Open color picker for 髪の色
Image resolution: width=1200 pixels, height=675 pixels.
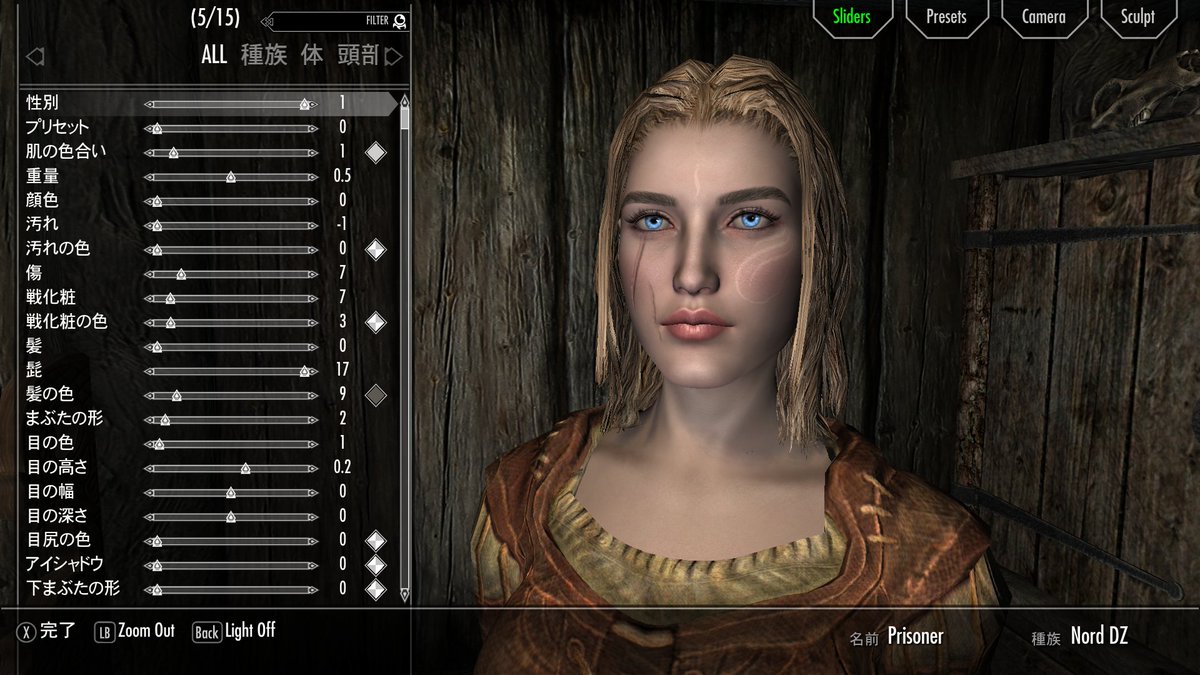click(x=375, y=395)
